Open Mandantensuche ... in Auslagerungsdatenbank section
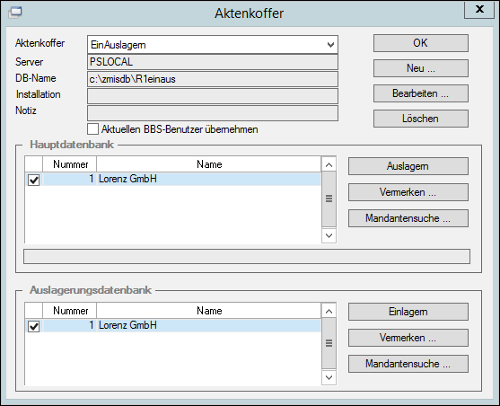Screen dimensions: 500x406 pyautogui.click(x=408, y=364)
